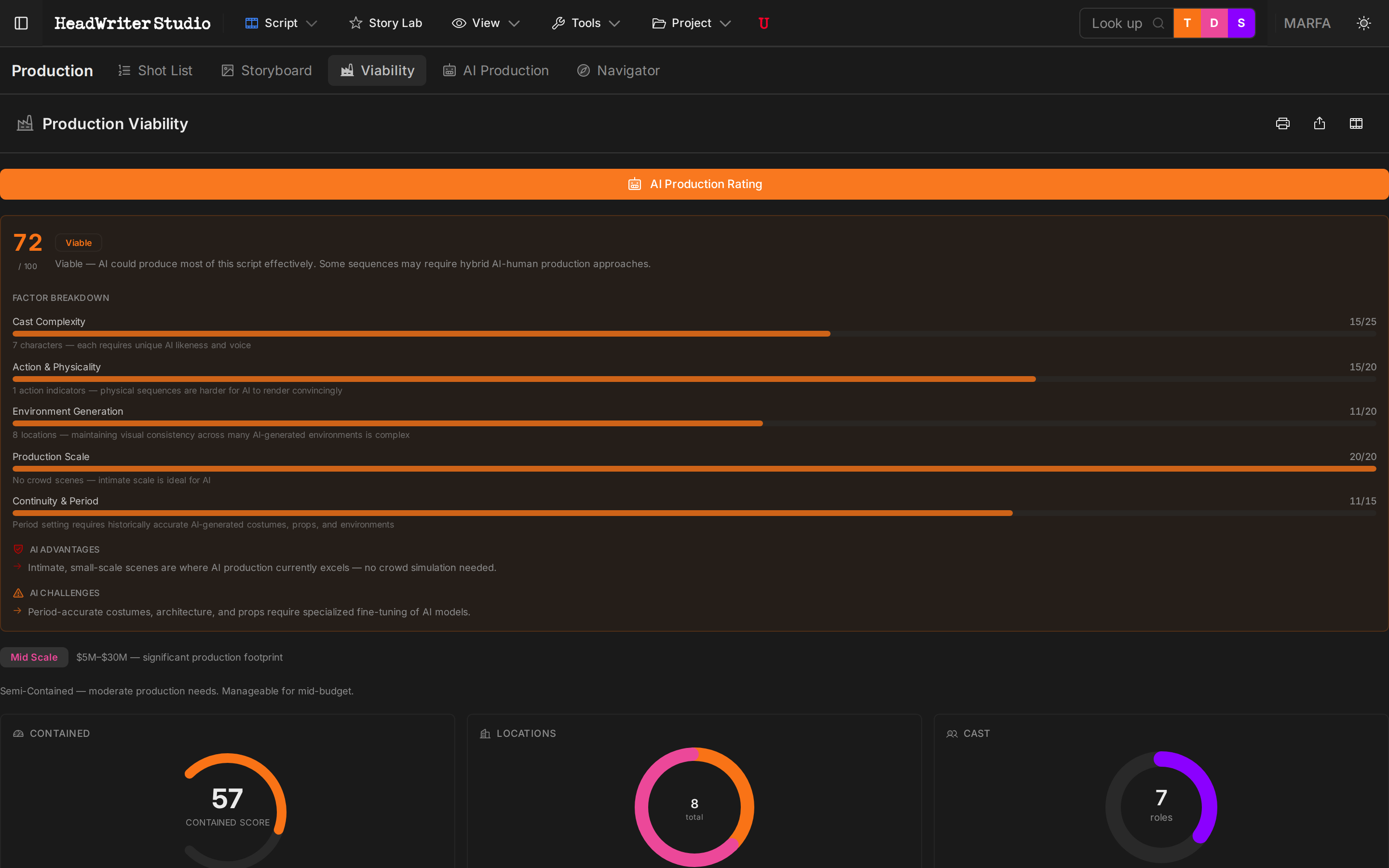Expand the Tools dropdown menu

pyautogui.click(x=586, y=23)
